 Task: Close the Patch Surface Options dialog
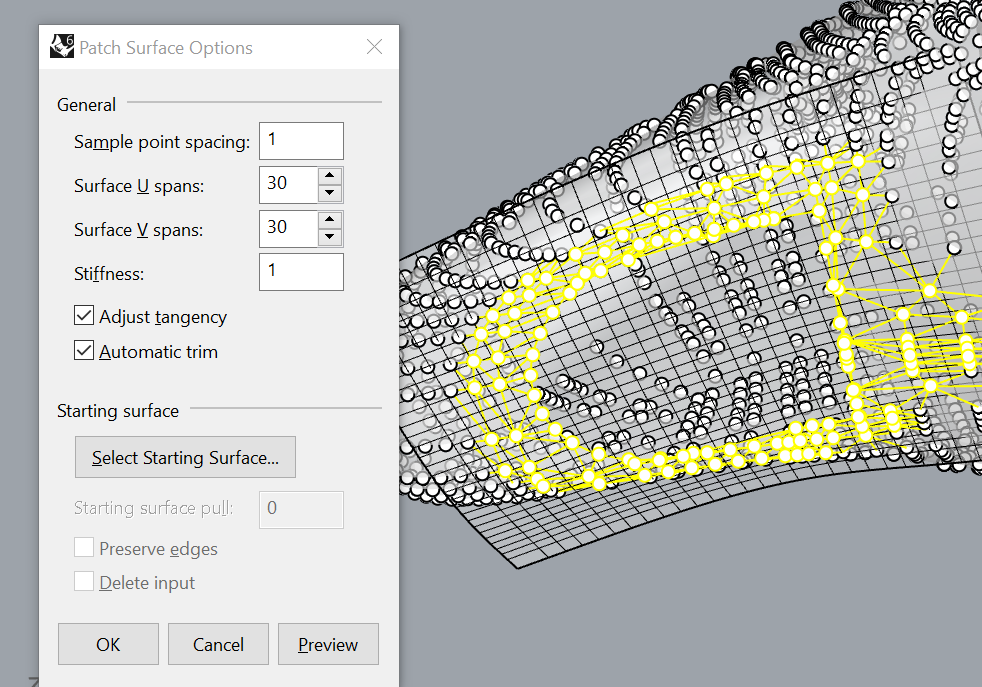click(374, 46)
